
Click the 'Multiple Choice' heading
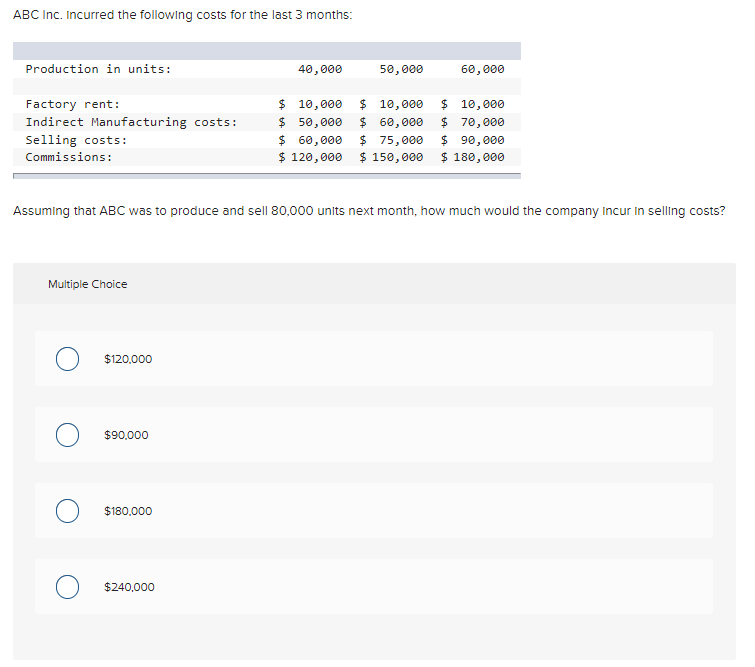click(88, 284)
